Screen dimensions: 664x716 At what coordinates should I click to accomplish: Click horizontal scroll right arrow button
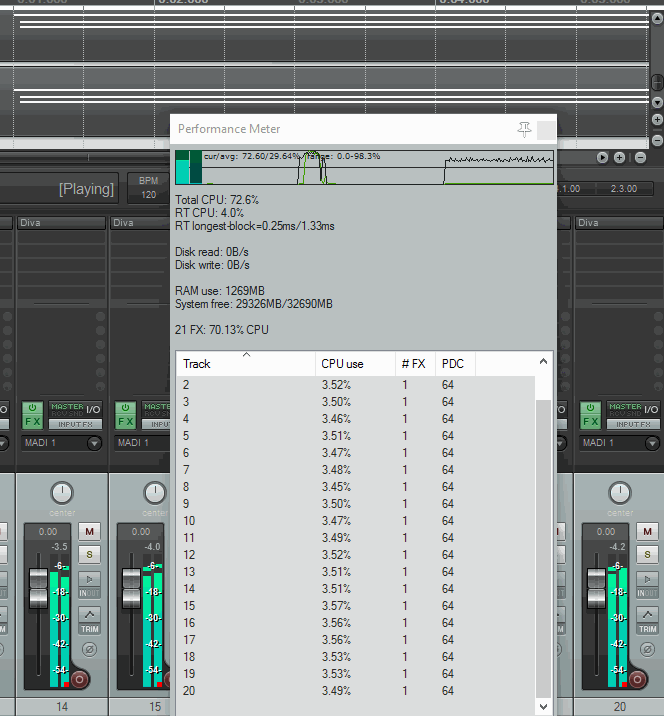[602, 158]
